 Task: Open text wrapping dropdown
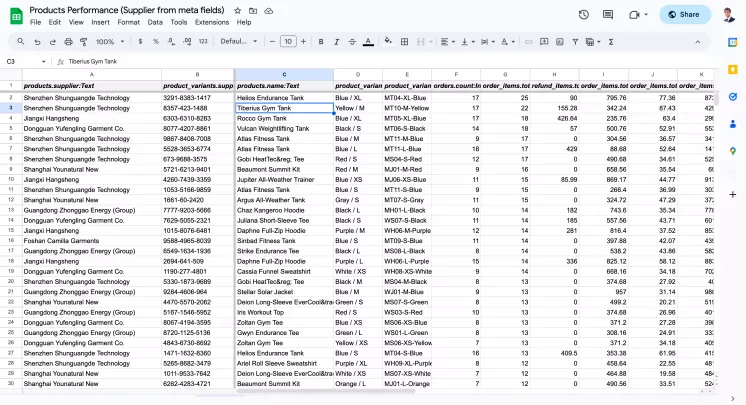click(x=488, y=42)
